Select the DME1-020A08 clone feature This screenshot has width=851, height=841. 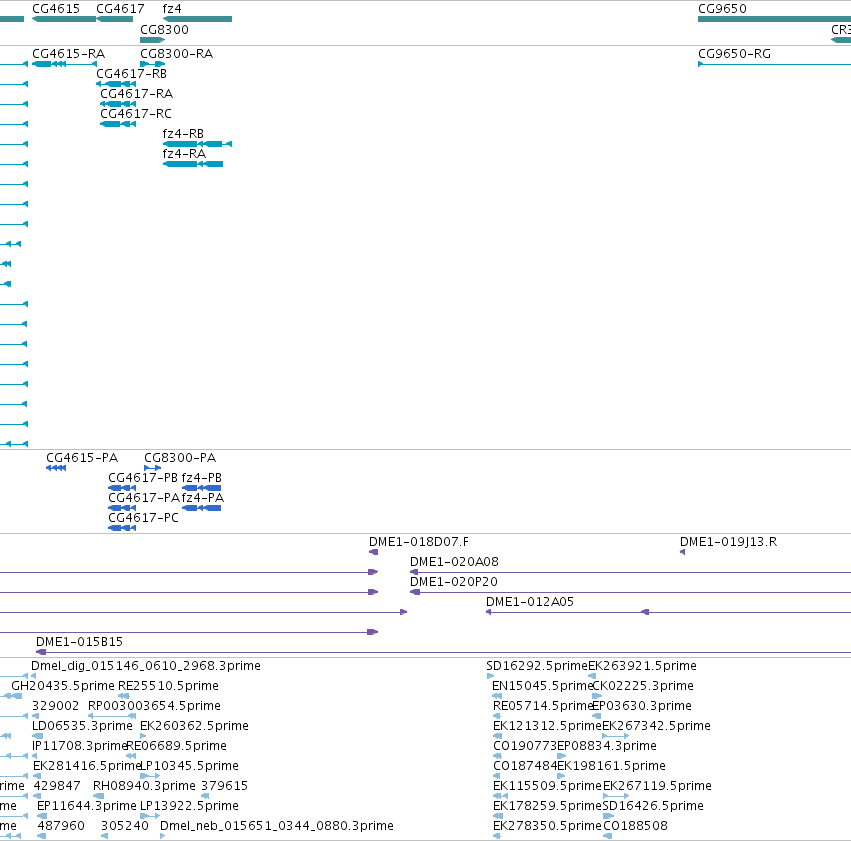pos(630,572)
